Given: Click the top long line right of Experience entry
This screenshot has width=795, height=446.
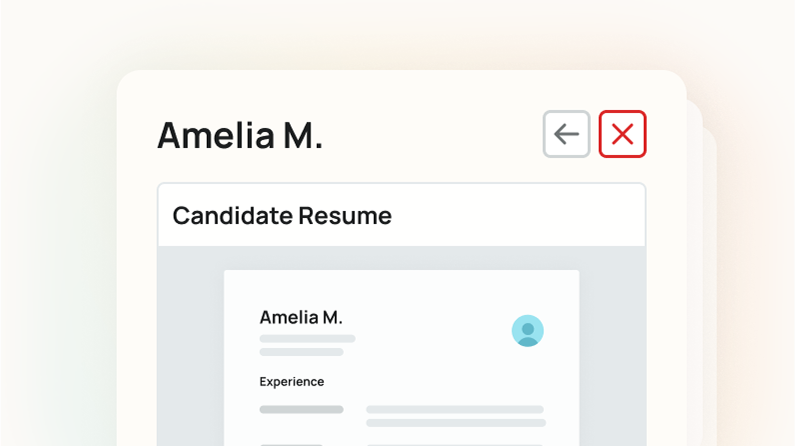Looking at the screenshot, I should click(x=454, y=409).
